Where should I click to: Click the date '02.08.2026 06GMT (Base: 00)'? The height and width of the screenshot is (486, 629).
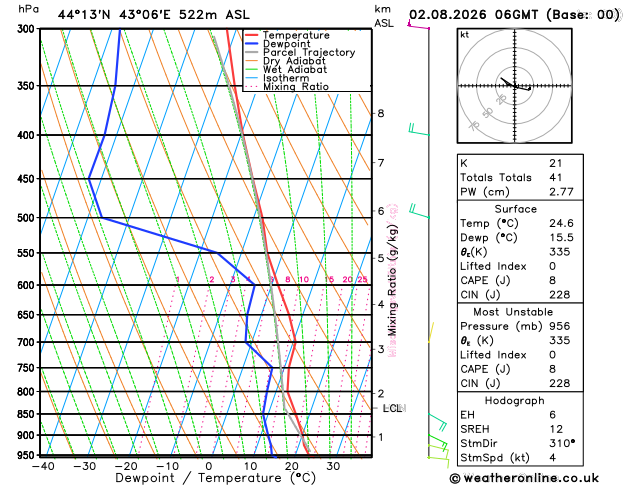[x=514, y=15]
